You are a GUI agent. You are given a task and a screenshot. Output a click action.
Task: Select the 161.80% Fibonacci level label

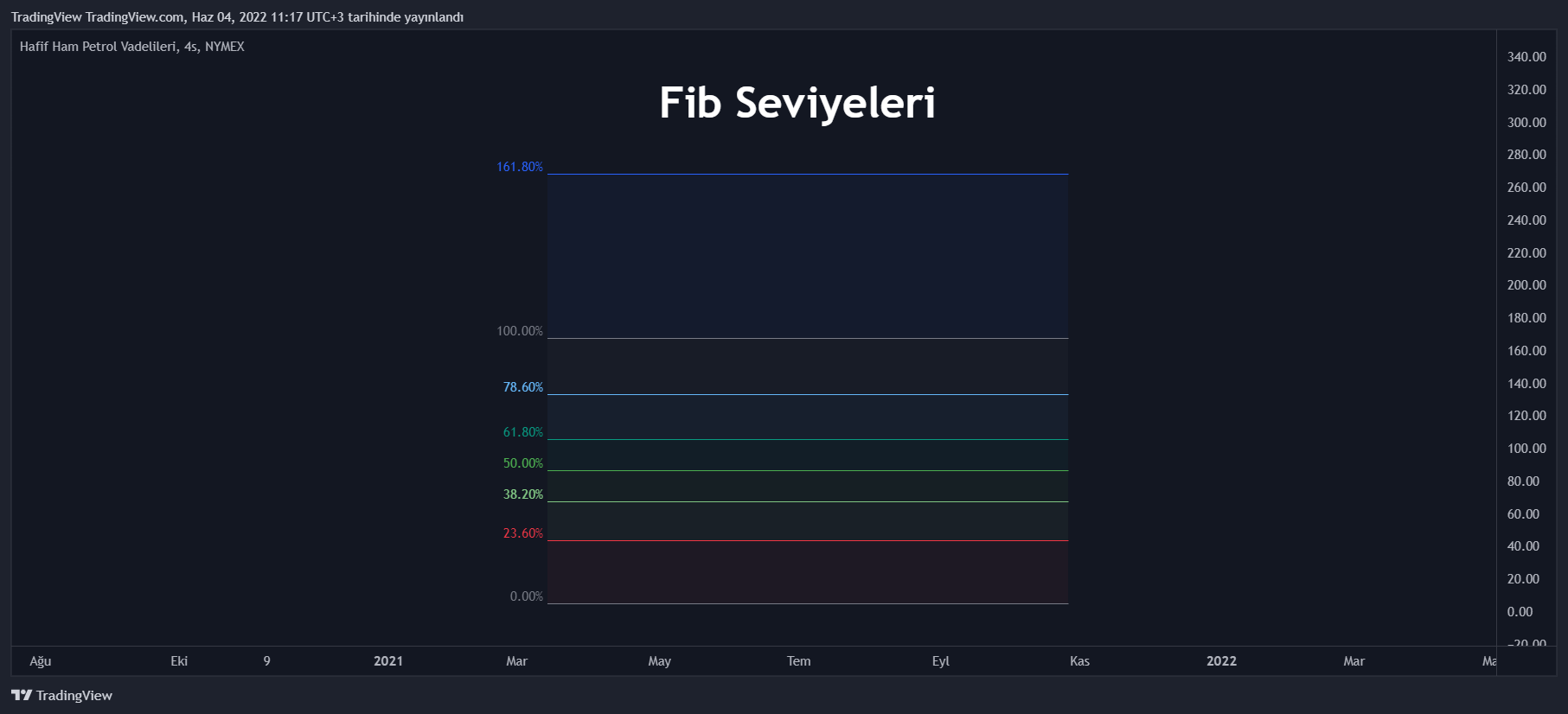520,167
